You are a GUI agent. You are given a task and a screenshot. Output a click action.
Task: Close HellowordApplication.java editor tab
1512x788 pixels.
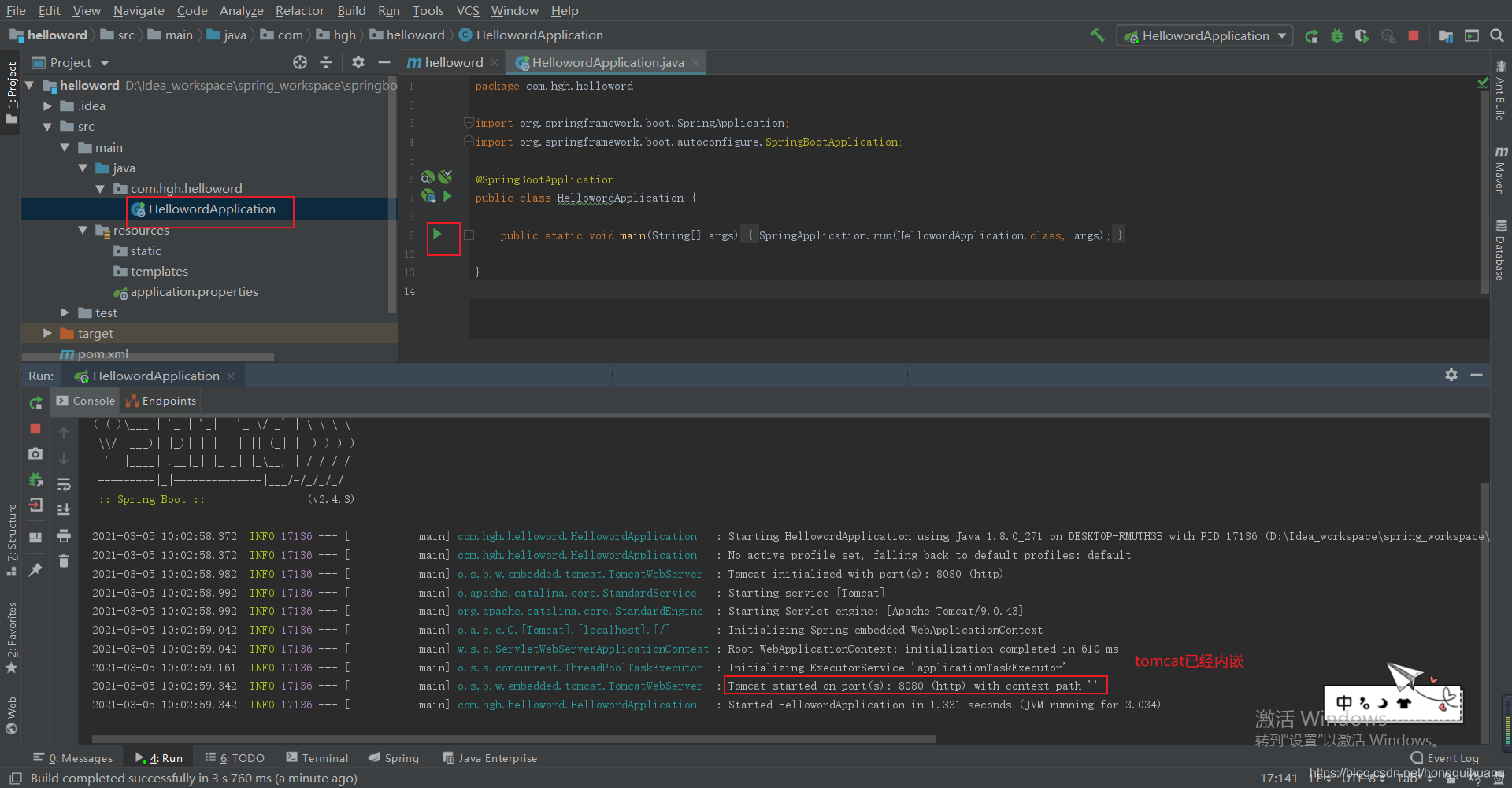[x=695, y=62]
